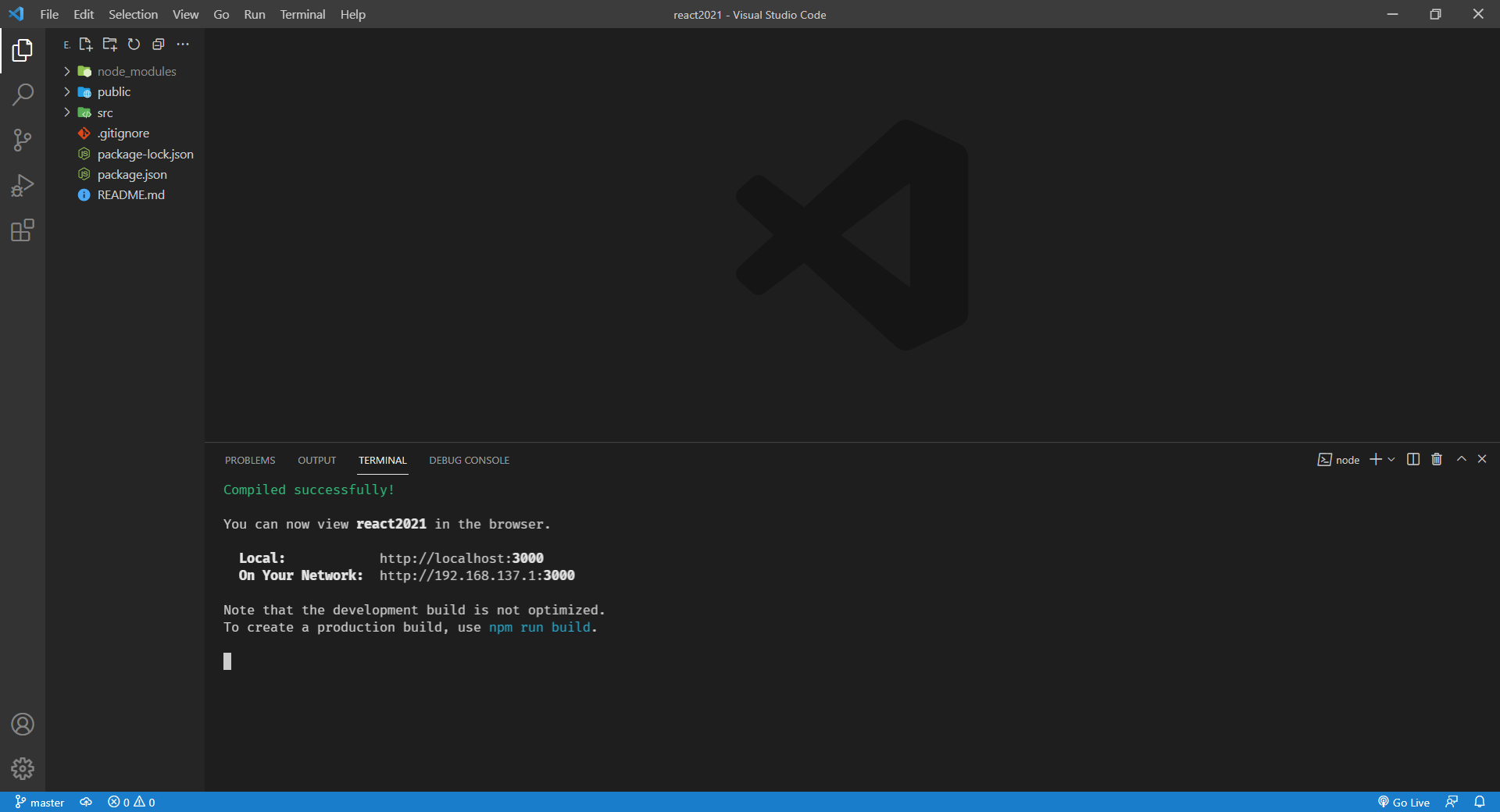Screen dimensions: 1500x812
Task: Click the New File icon in Explorer
Action: [x=86, y=45]
